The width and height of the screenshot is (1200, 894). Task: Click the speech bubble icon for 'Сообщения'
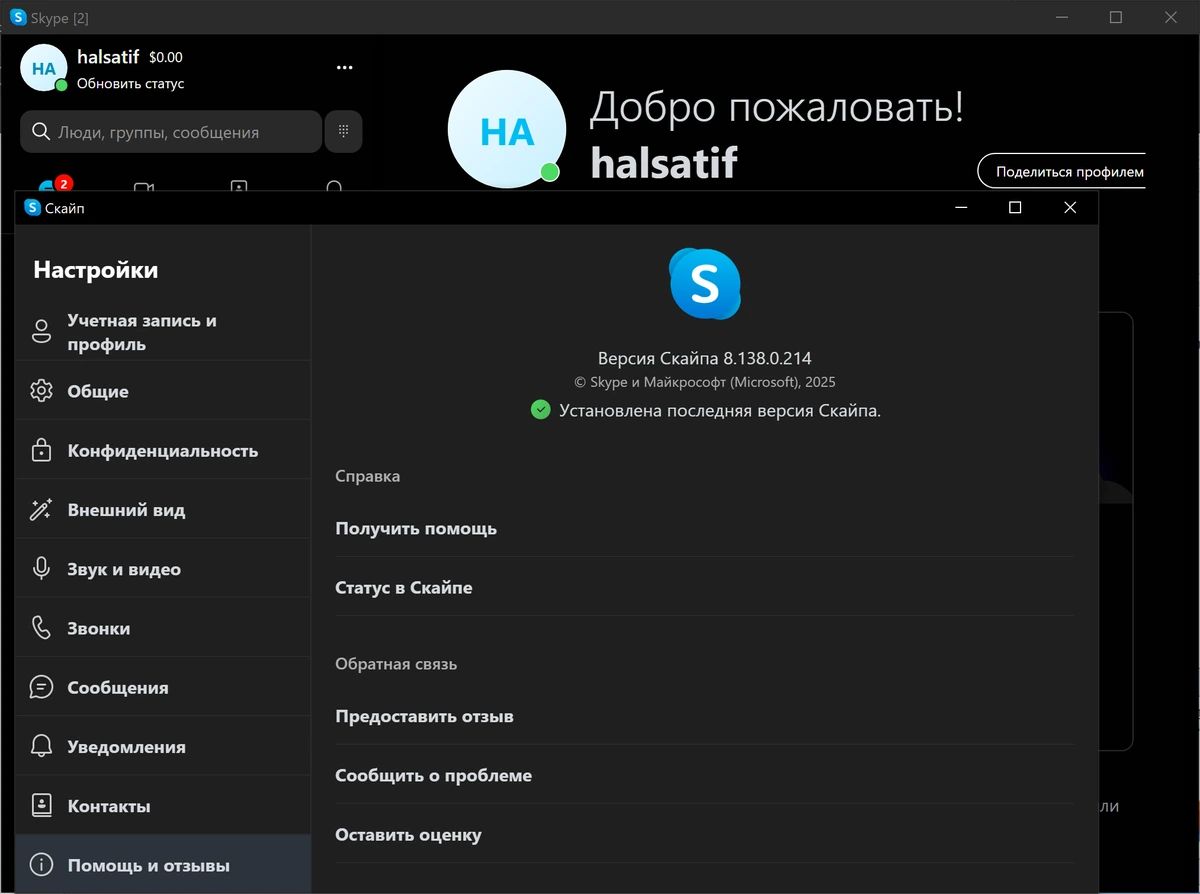pos(41,687)
